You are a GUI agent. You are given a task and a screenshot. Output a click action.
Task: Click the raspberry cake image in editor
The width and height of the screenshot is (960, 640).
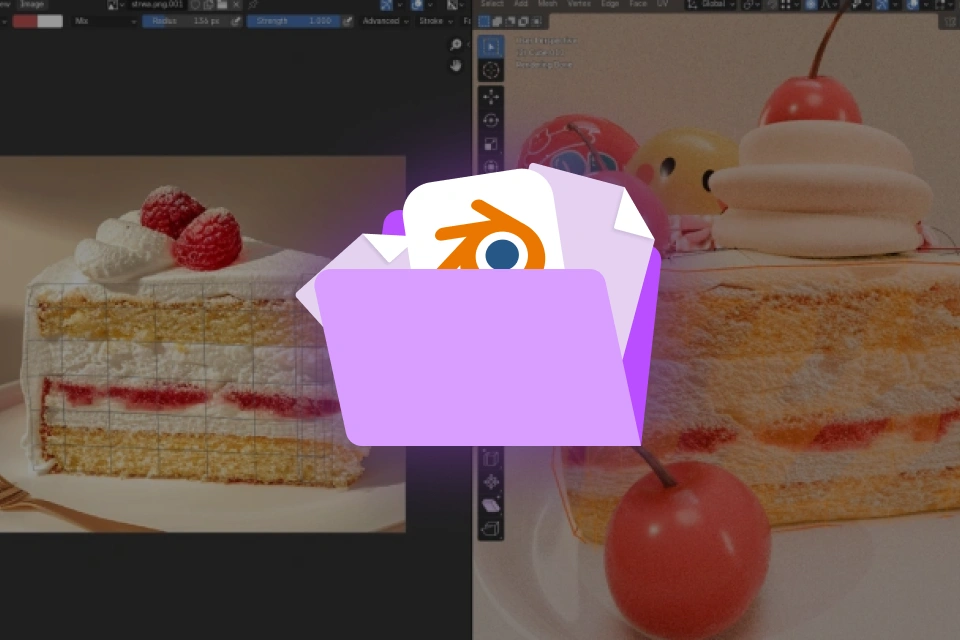[202, 344]
